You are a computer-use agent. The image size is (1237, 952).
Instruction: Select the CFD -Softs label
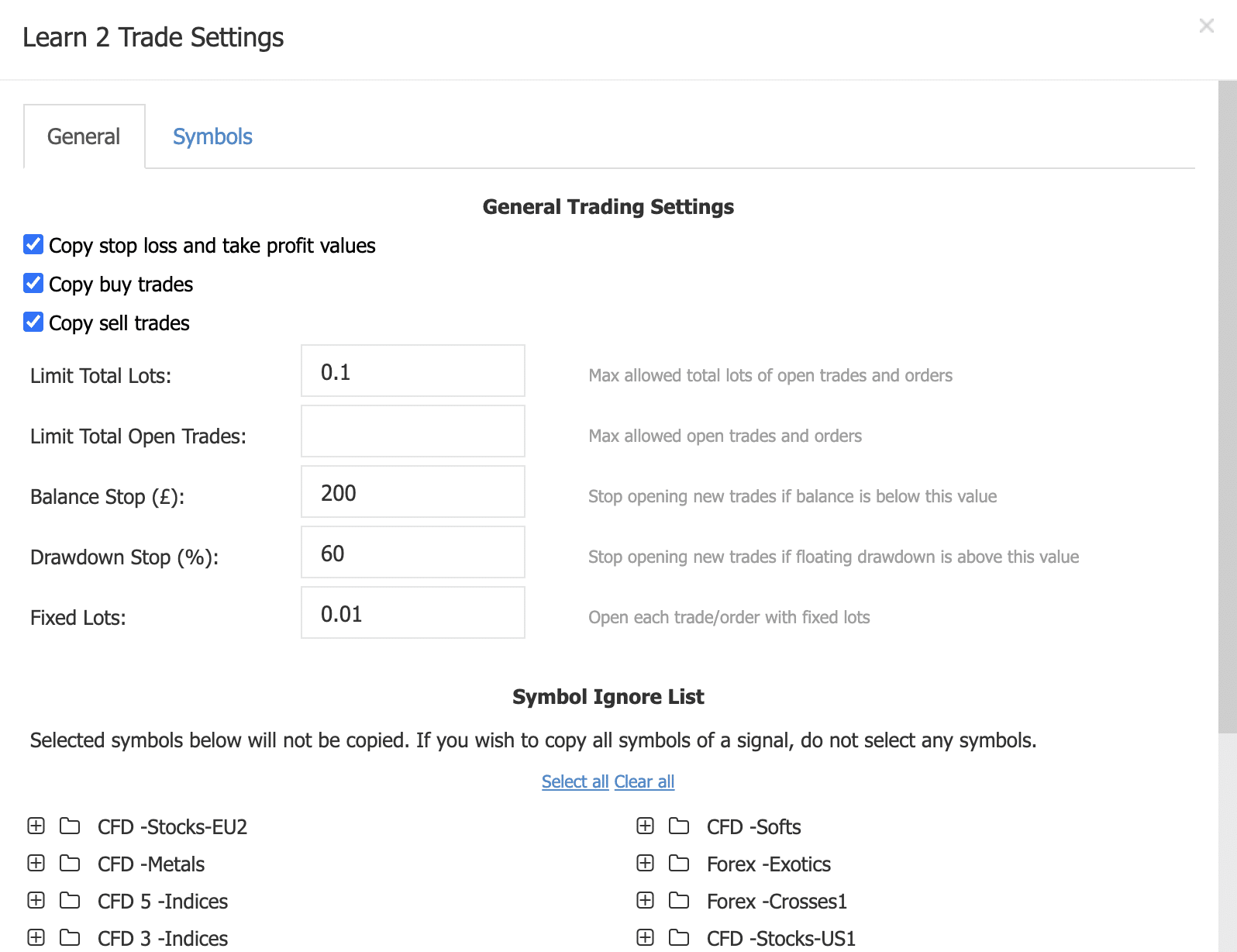tap(754, 827)
